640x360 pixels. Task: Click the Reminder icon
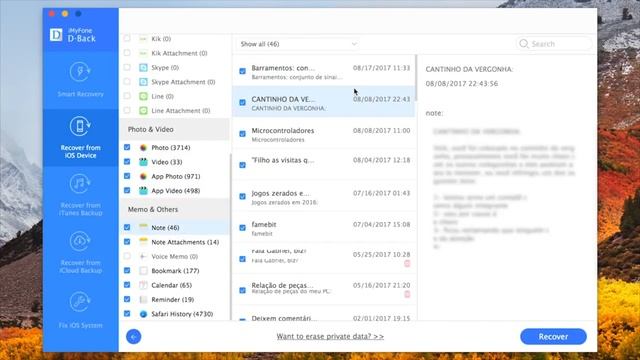coord(143,300)
